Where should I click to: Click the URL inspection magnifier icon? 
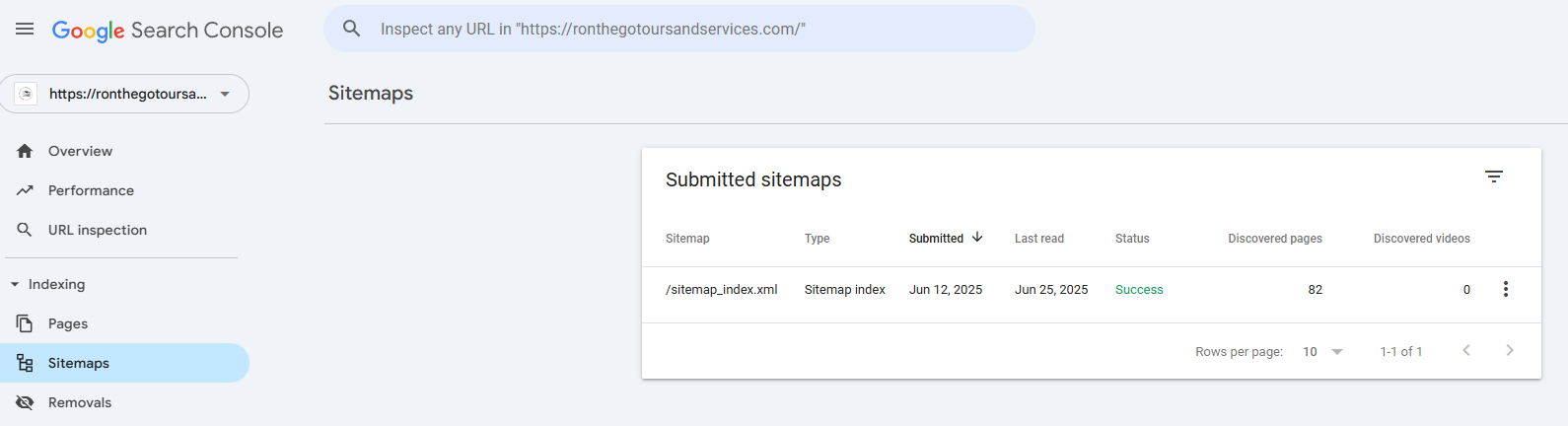tap(25, 230)
